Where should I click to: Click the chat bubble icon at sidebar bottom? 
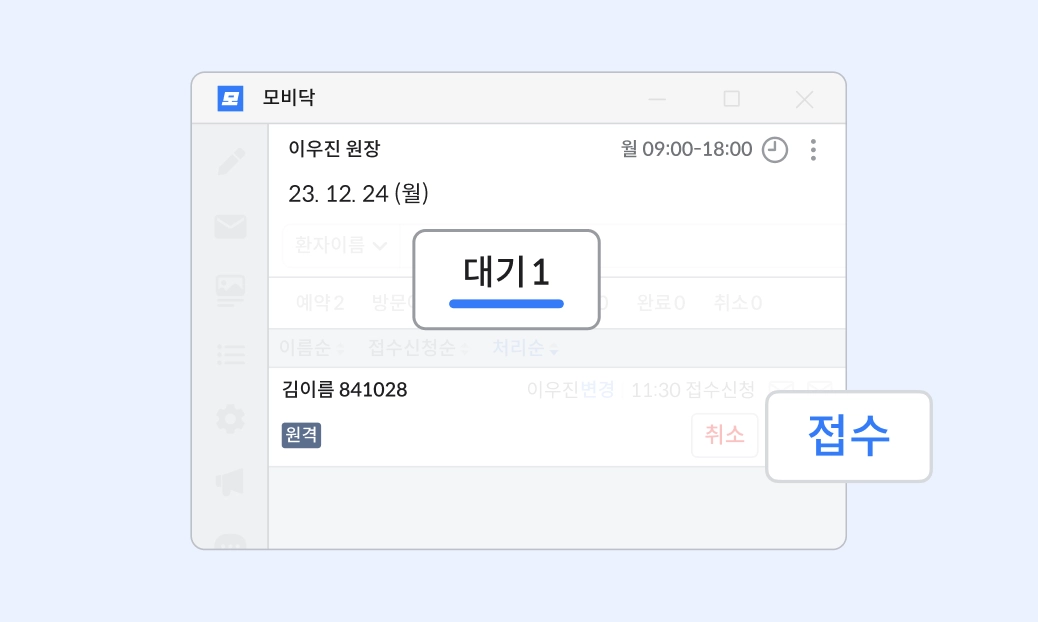pos(231,541)
